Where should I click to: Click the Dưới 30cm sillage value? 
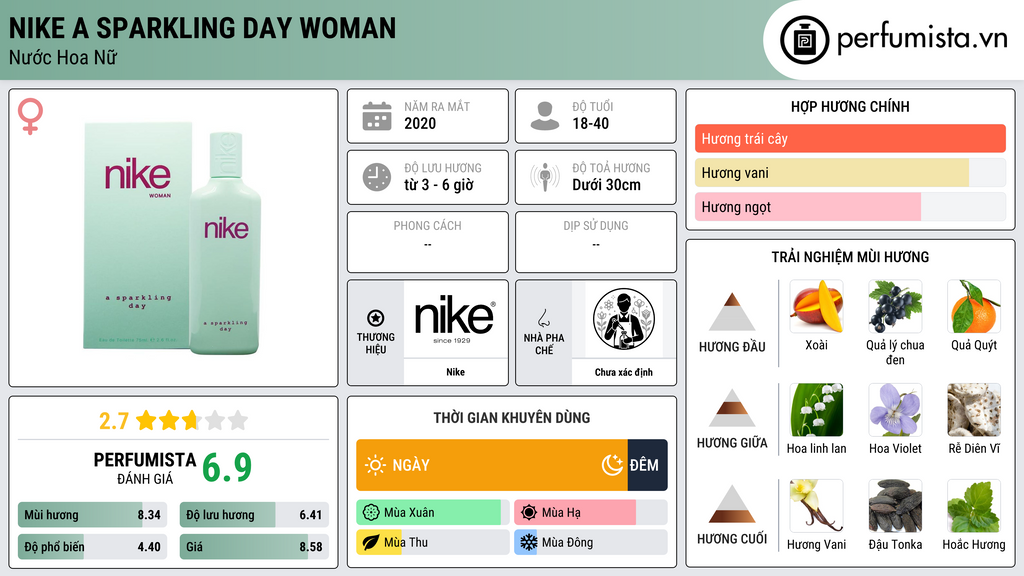pyautogui.click(x=606, y=185)
